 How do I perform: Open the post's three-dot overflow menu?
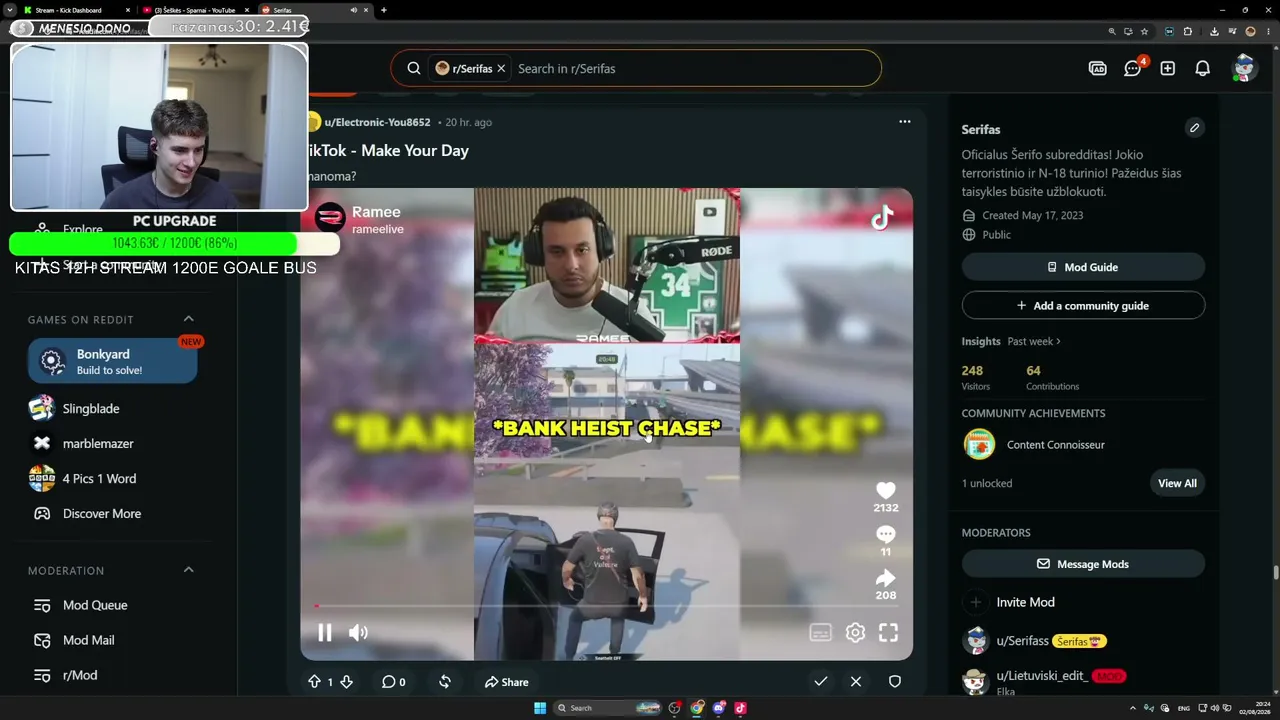(x=905, y=122)
